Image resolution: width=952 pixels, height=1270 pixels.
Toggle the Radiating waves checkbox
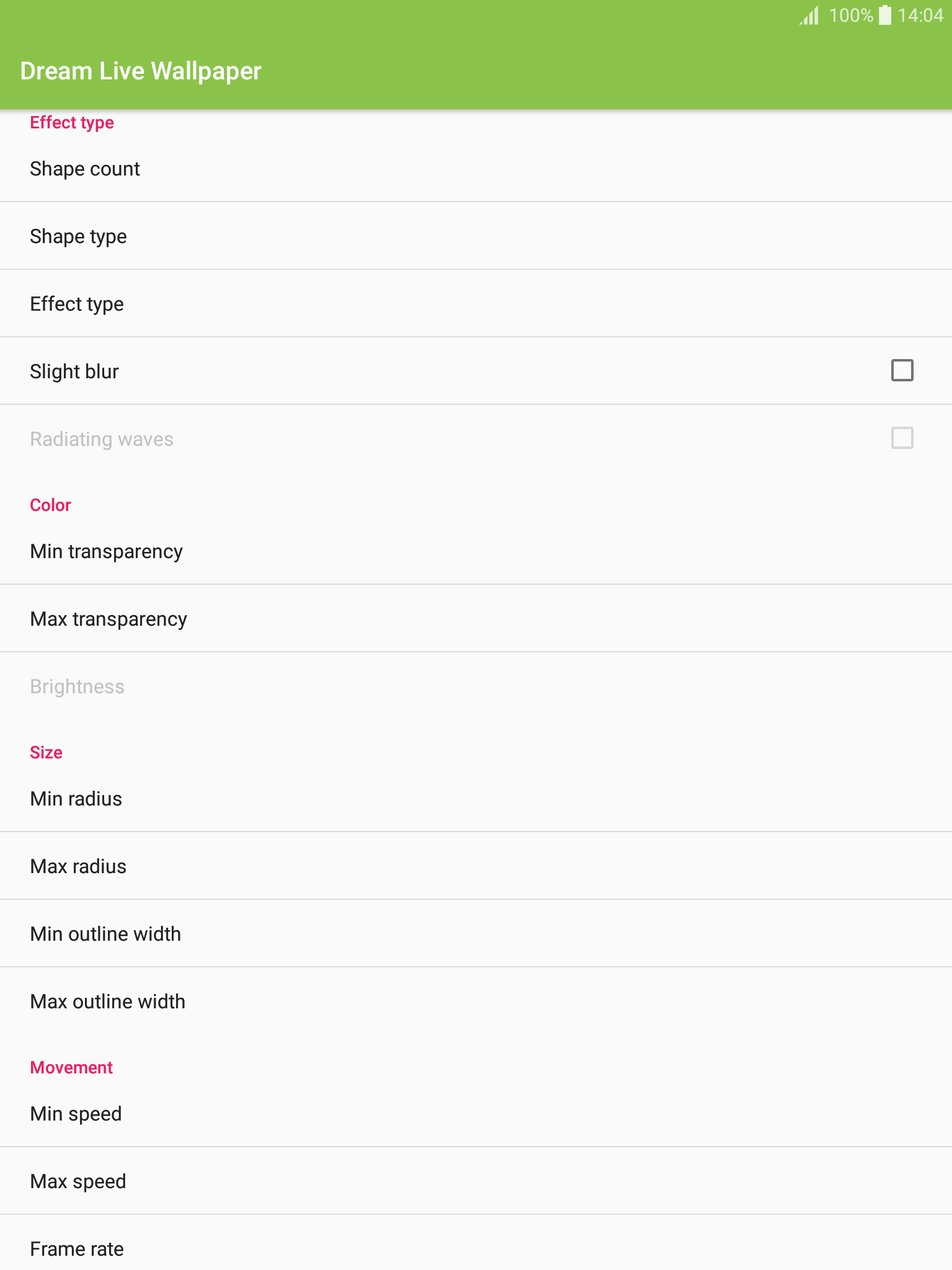[902, 438]
